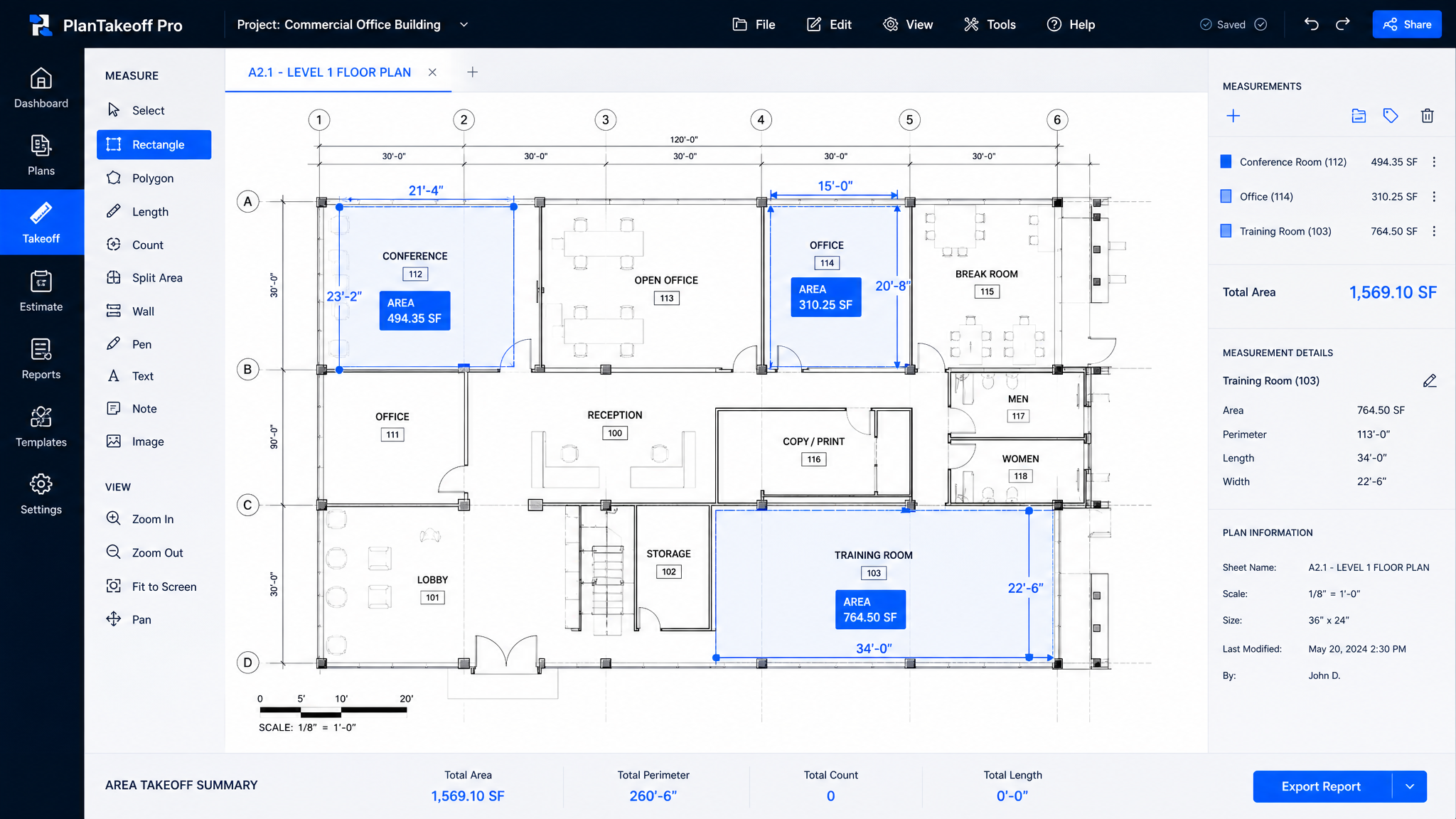Undo the last action
This screenshot has height=819, width=1456.
pyautogui.click(x=1312, y=24)
